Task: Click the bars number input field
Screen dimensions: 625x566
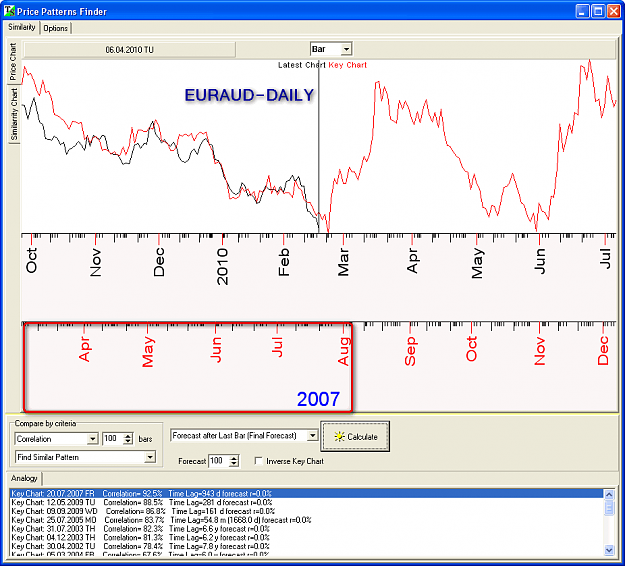Action: pos(112,439)
